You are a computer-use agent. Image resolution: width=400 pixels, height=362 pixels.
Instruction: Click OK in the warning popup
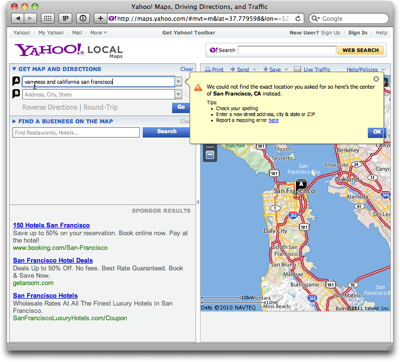click(377, 132)
